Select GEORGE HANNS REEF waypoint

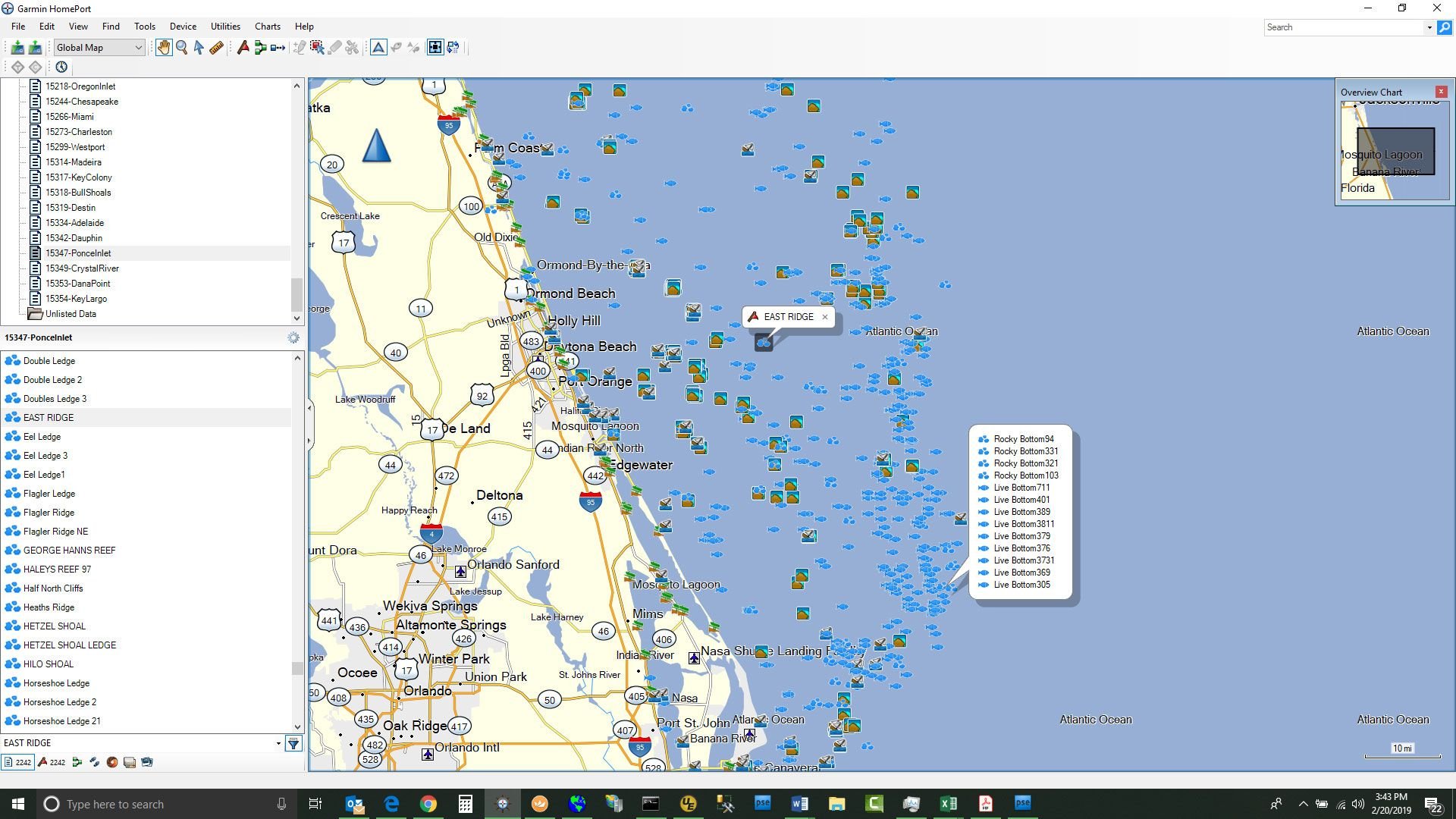pyautogui.click(x=69, y=551)
